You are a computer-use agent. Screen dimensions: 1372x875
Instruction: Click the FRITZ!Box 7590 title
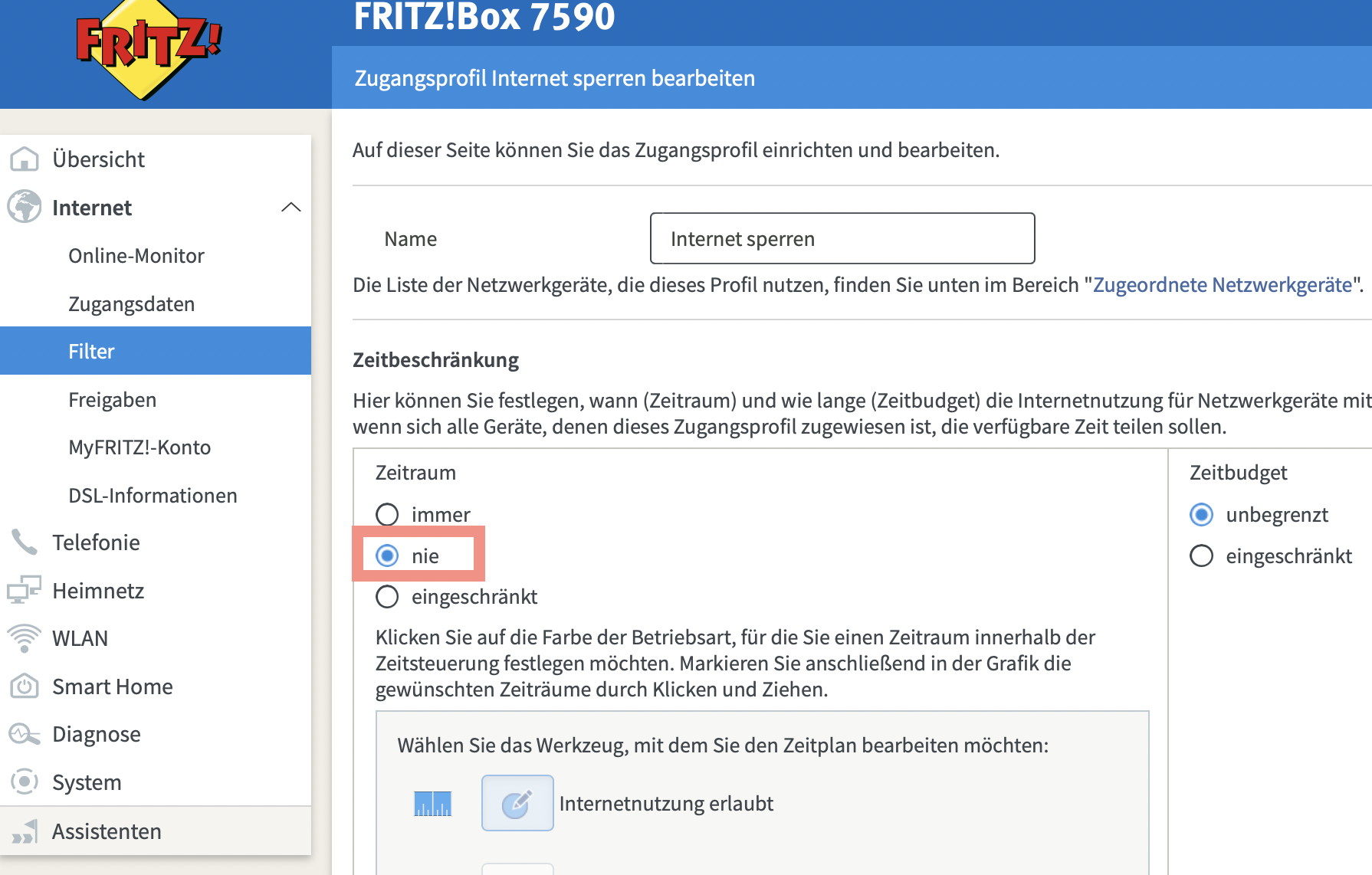484,16
